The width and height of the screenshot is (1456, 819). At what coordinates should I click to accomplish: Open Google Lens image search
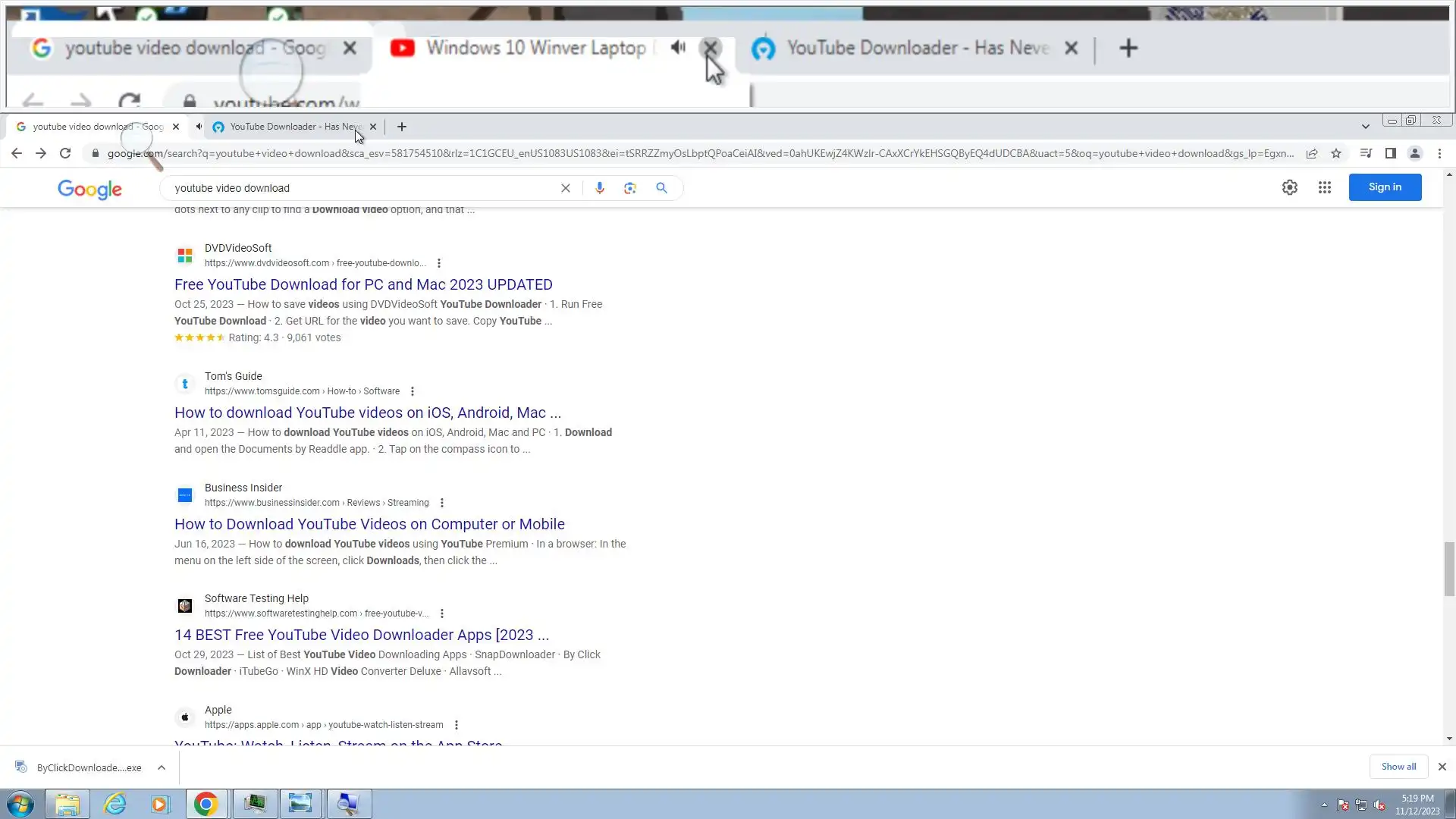click(629, 188)
